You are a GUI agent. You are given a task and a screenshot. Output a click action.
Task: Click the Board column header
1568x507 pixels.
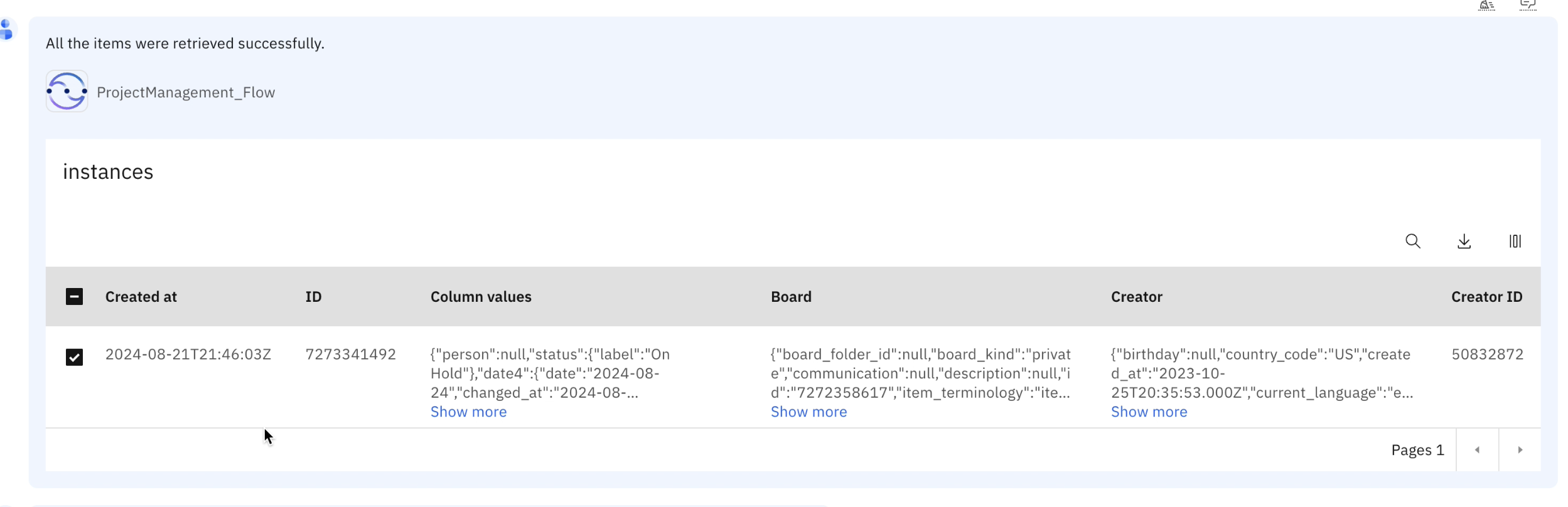pos(791,297)
